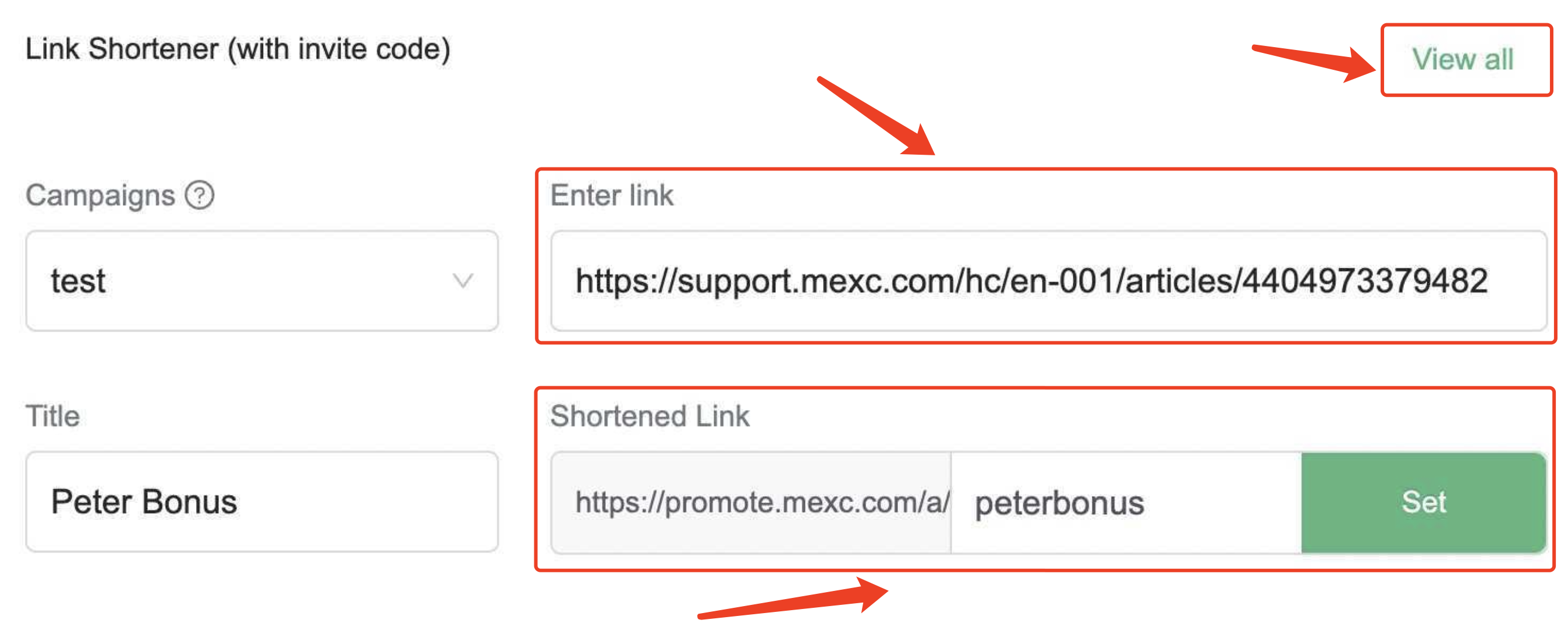Click the "Title" field label
Image resolution: width=1568 pixels, height=634 pixels.
tap(53, 416)
